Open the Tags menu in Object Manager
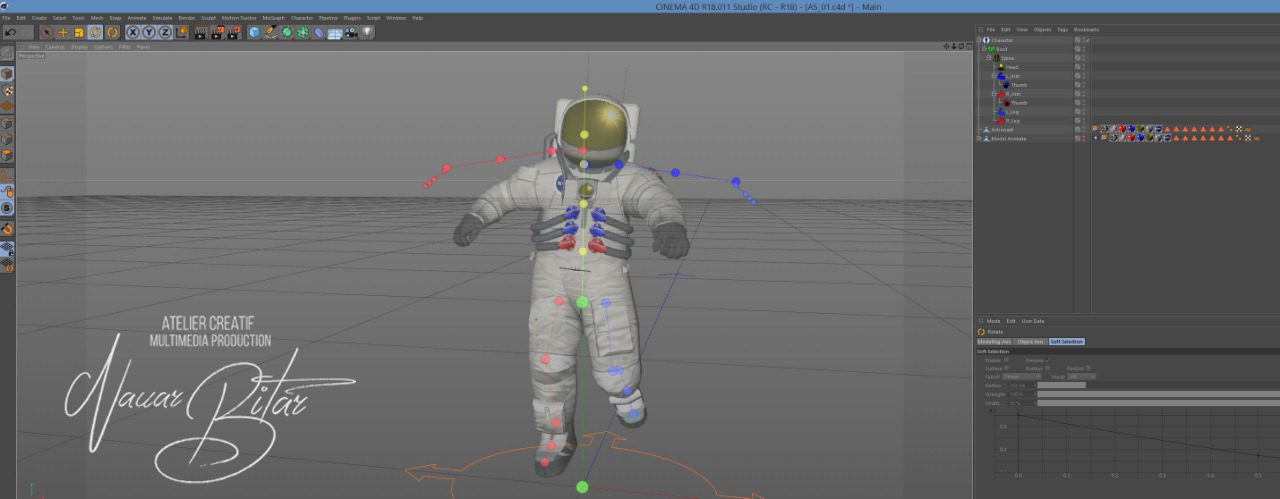The height and width of the screenshot is (499, 1280). (1063, 30)
